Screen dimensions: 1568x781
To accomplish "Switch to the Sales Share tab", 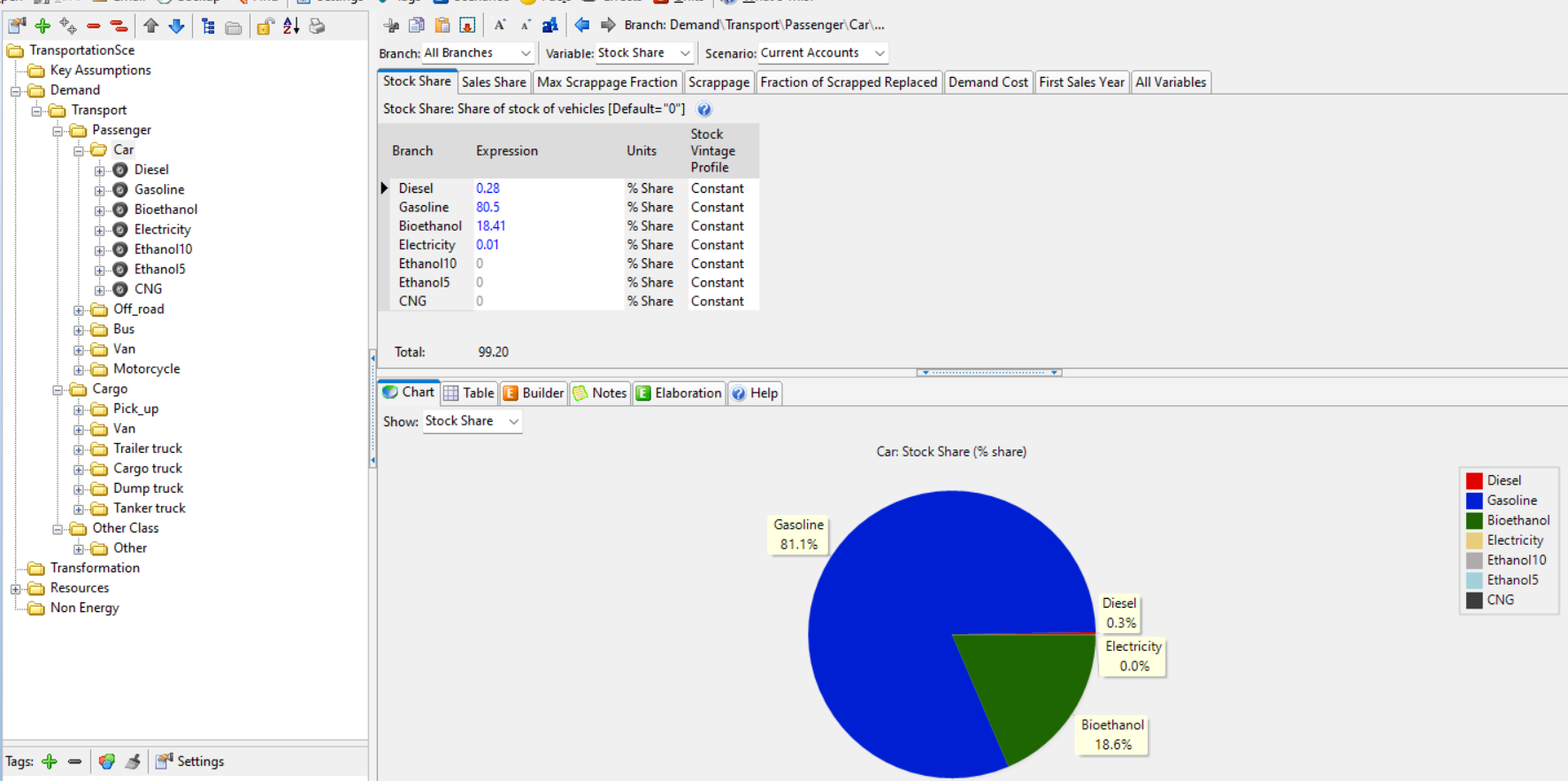I will (x=494, y=82).
